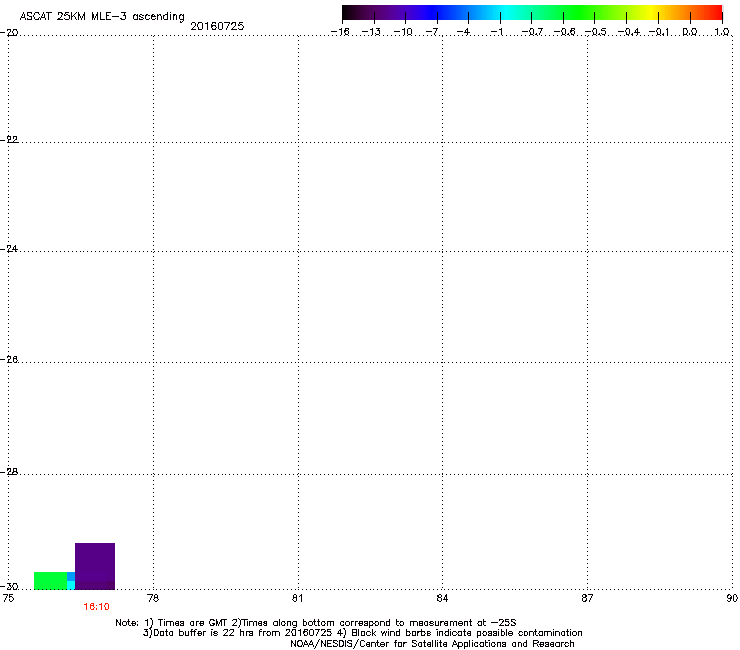
Task: Click latitude axis label -22
Action: (9, 140)
